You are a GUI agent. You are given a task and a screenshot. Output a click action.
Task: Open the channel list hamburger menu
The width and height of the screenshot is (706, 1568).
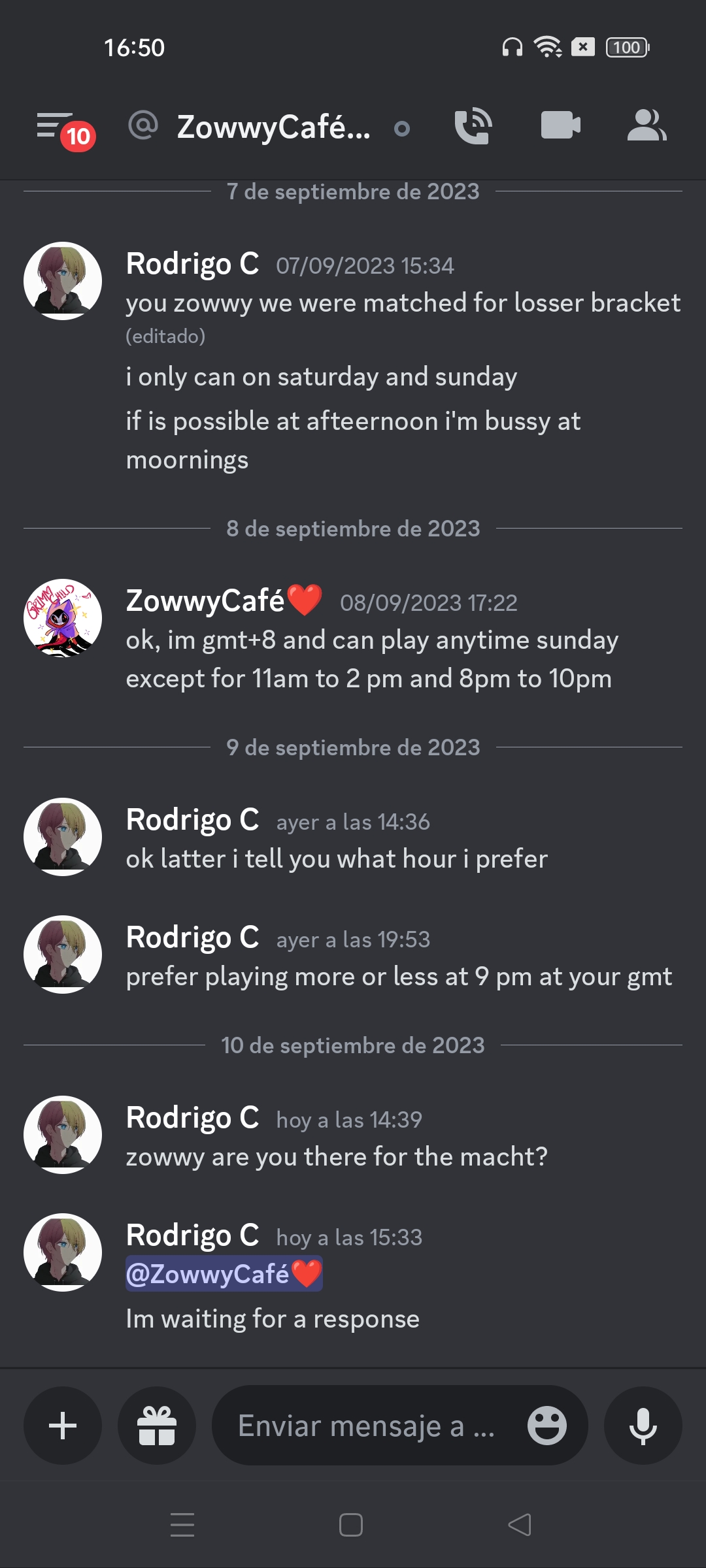tap(54, 125)
